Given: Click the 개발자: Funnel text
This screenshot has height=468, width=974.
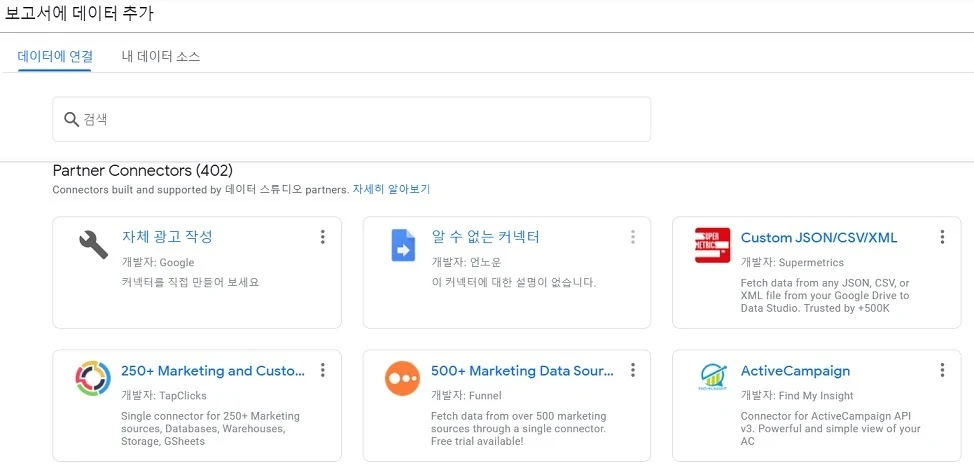Looking at the screenshot, I should click(x=467, y=395).
